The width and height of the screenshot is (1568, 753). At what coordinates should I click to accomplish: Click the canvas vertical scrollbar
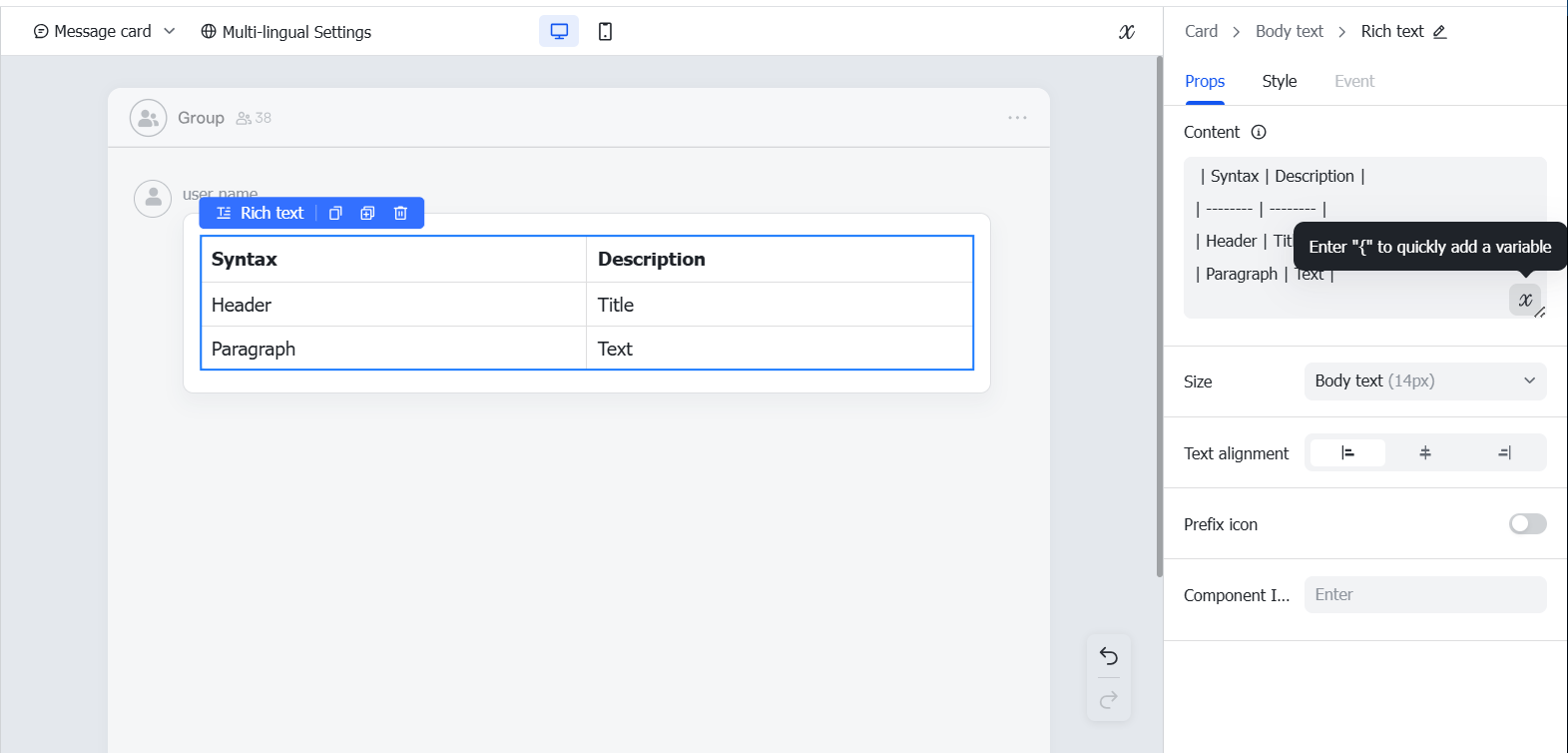(1159, 317)
